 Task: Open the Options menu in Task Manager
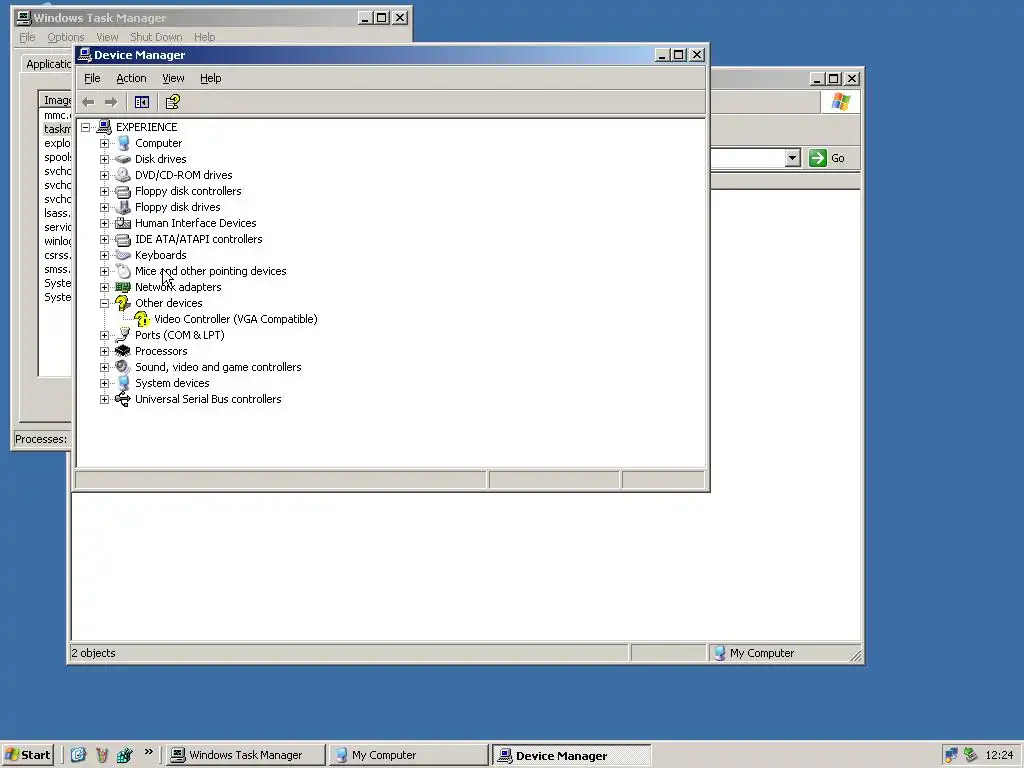click(x=65, y=37)
